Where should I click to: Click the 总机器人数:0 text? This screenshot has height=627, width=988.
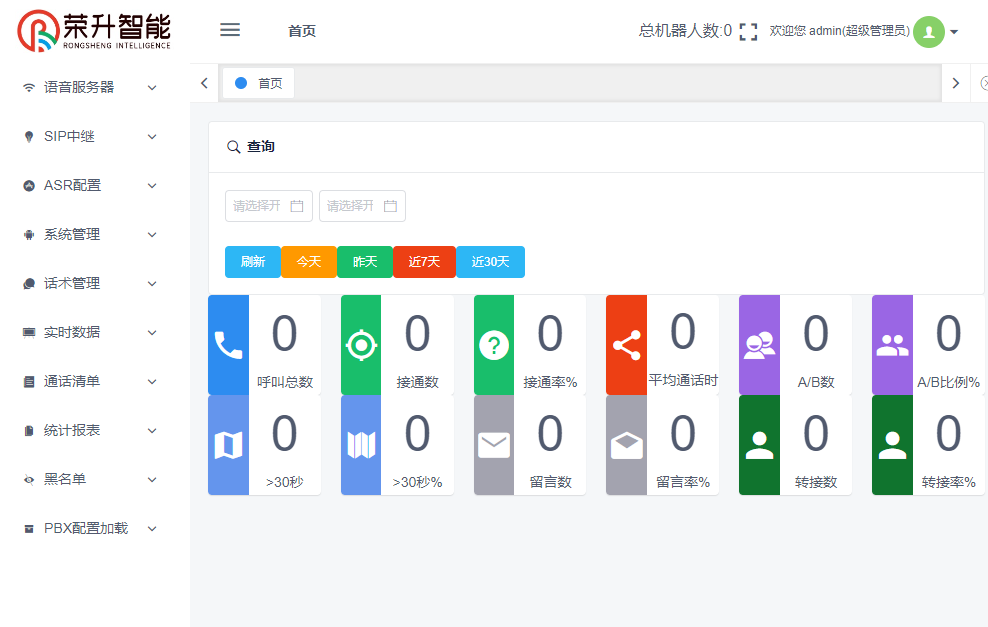coord(685,31)
